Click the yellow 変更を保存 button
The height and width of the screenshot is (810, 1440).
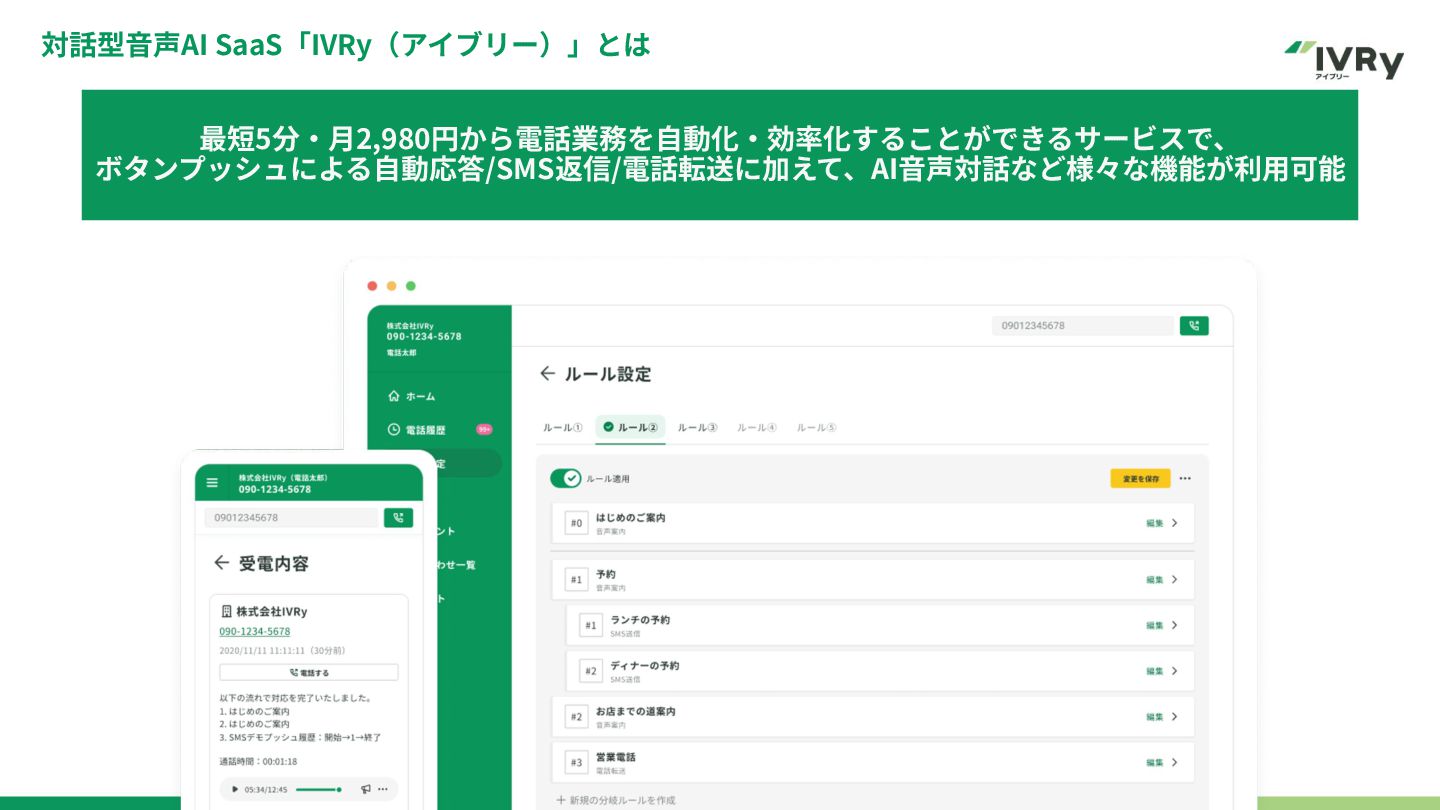[1140, 479]
